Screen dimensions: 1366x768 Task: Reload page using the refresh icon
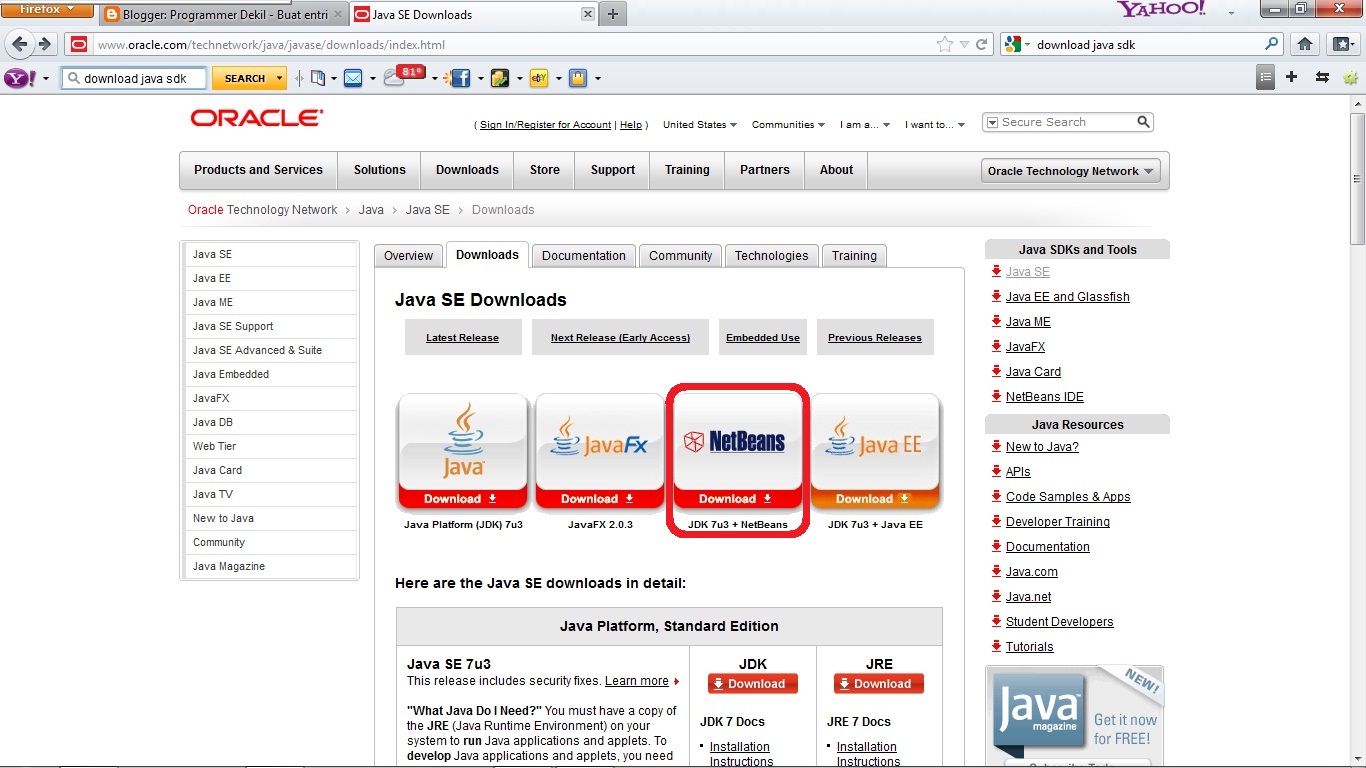click(982, 44)
